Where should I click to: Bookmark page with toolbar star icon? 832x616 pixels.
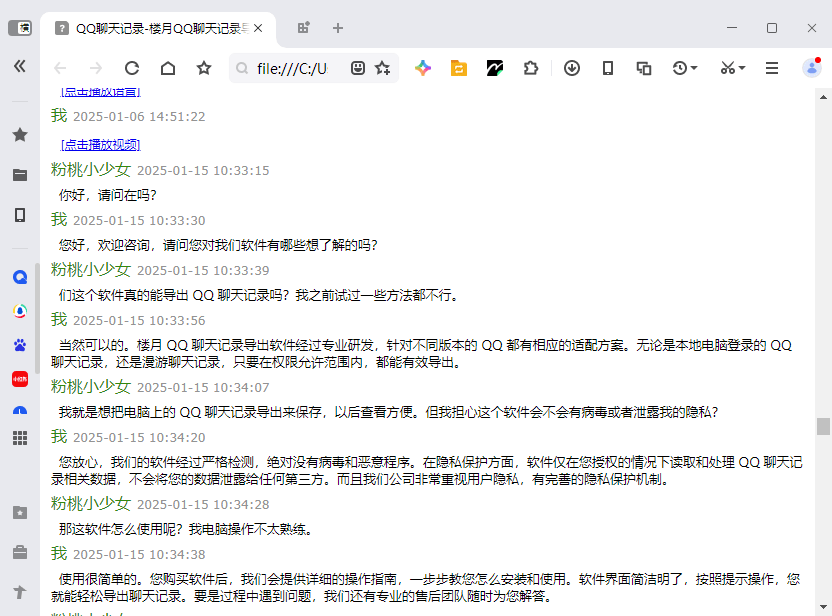[204, 68]
